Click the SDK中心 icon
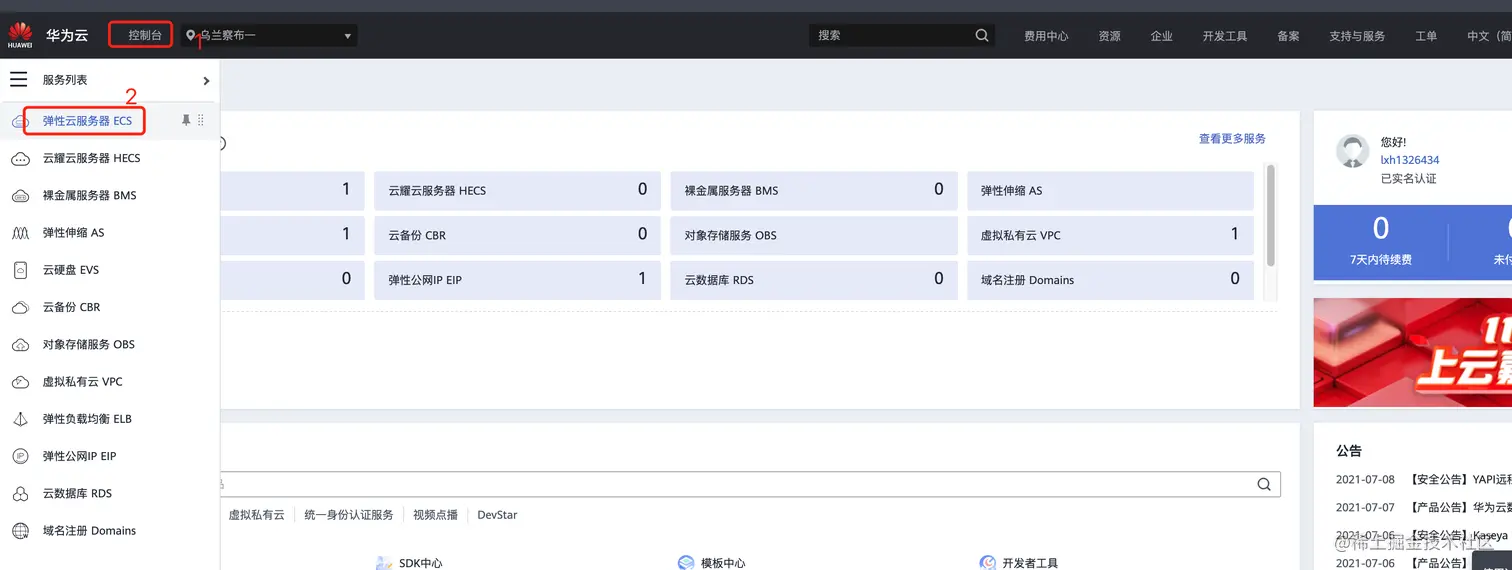1512x570 pixels. click(x=384, y=563)
